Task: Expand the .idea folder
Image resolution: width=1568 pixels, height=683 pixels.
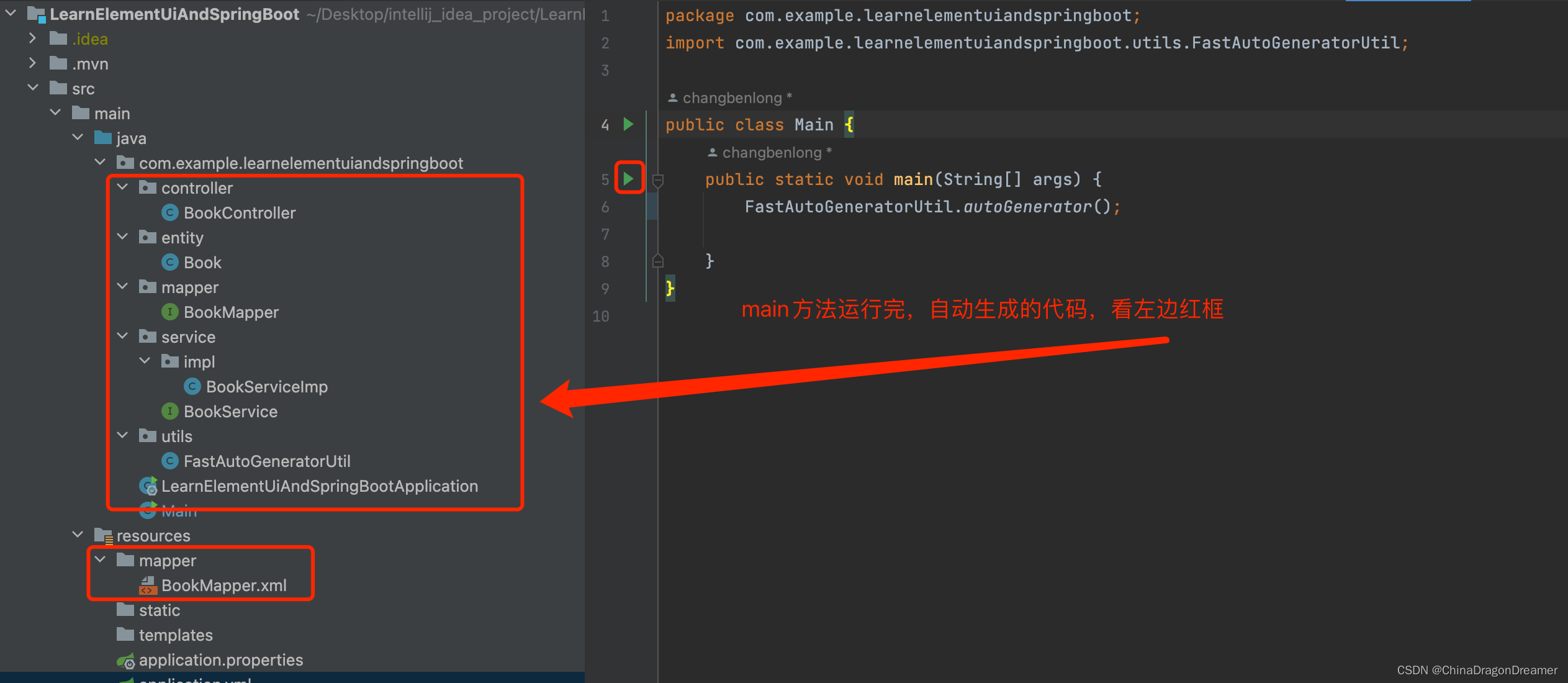Action: coord(32,38)
